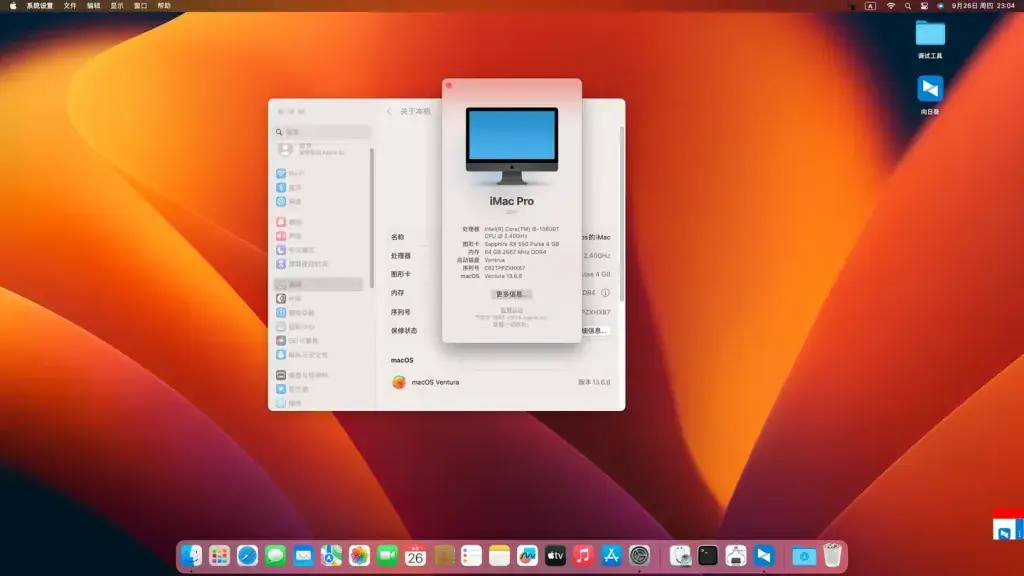Open Launchpad in the Dock
1024x576 pixels.
click(x=219, y=556)
